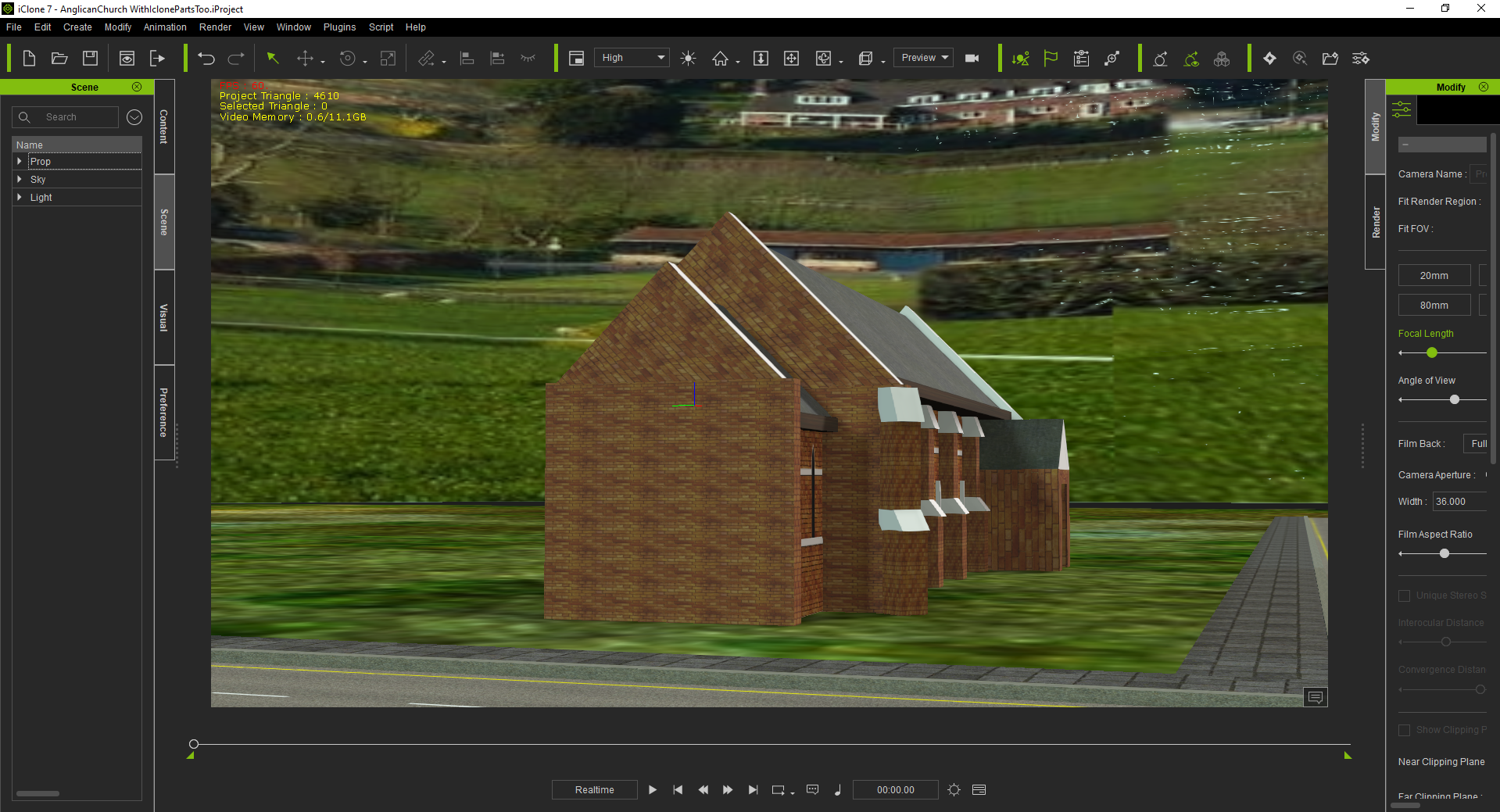
Task: Click the green flag icon
Action: 1051,59
